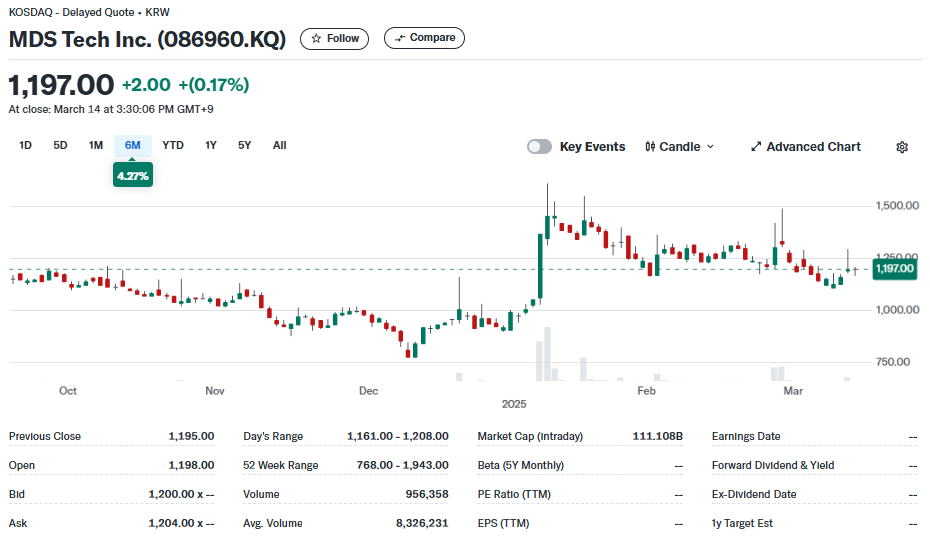Click the Ex-Dividend Date label
Viewport: 930px width, 545px height.
[754, 494]
